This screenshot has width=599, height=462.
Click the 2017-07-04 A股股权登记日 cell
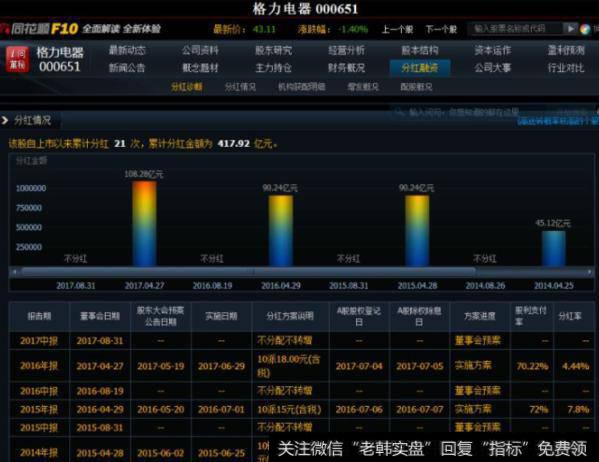point(359,366)
